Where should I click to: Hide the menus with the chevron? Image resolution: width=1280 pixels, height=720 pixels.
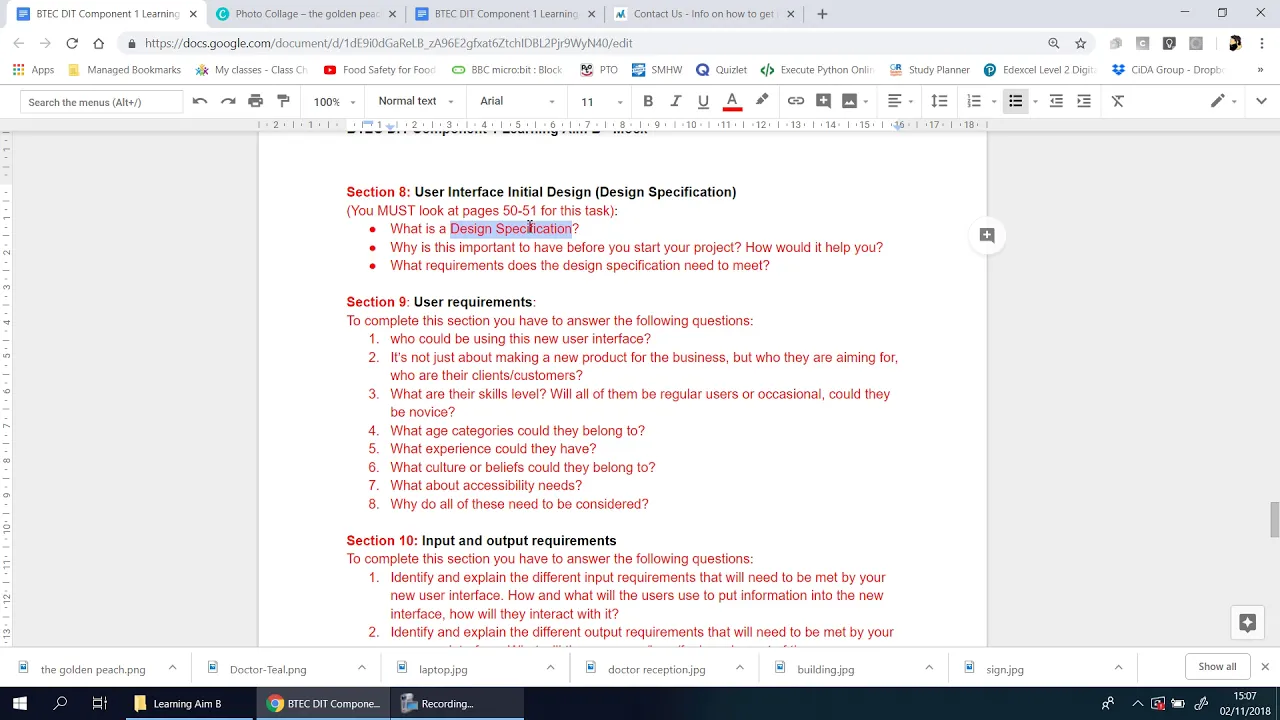pos(1261,101)
